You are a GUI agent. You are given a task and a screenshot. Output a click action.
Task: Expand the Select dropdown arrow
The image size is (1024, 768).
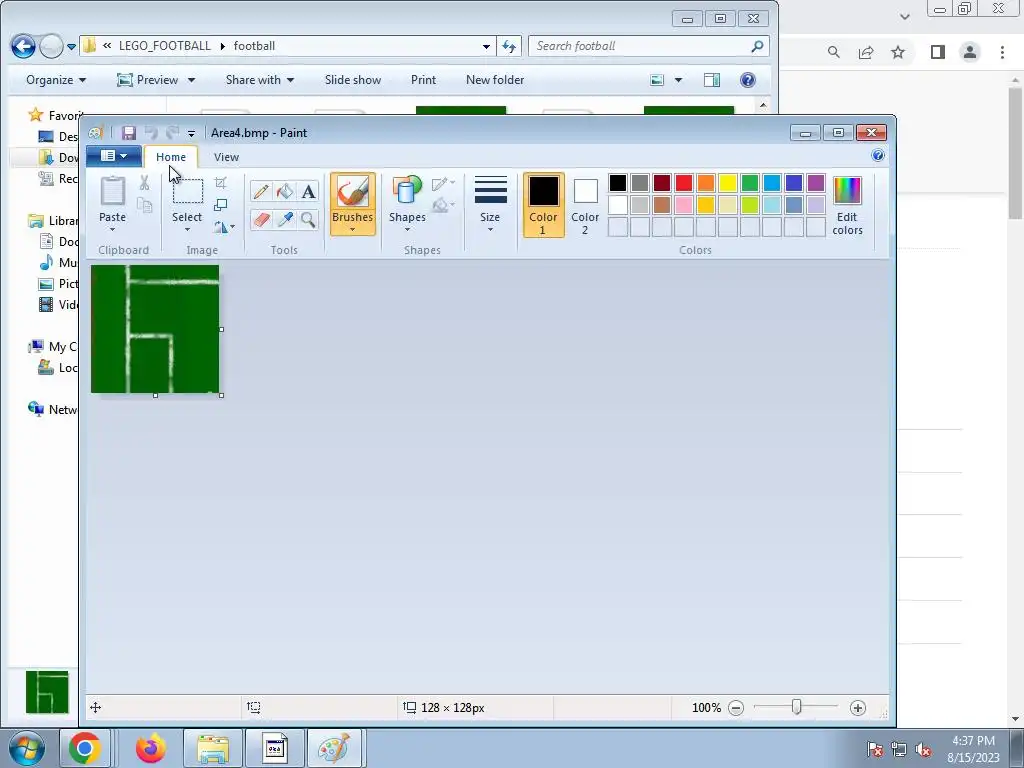(x=187, y=230)
